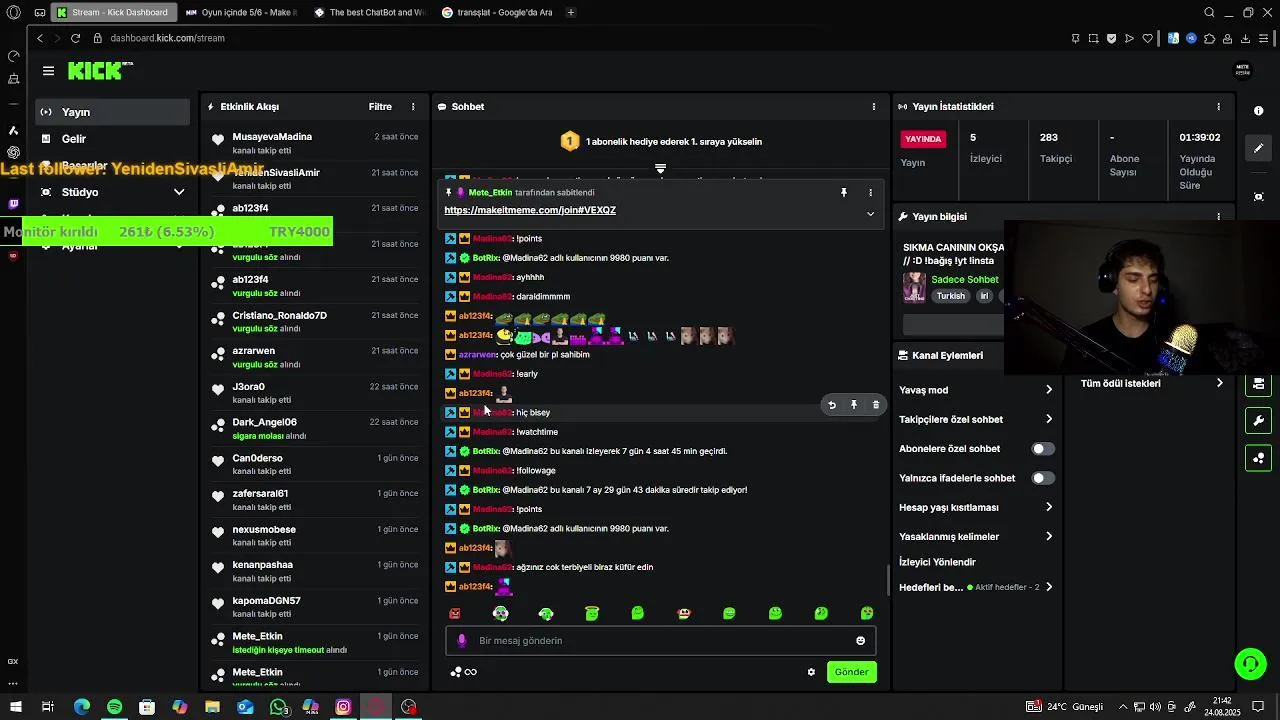Expand Hedefleri belirle active goals

click(976, 587)
